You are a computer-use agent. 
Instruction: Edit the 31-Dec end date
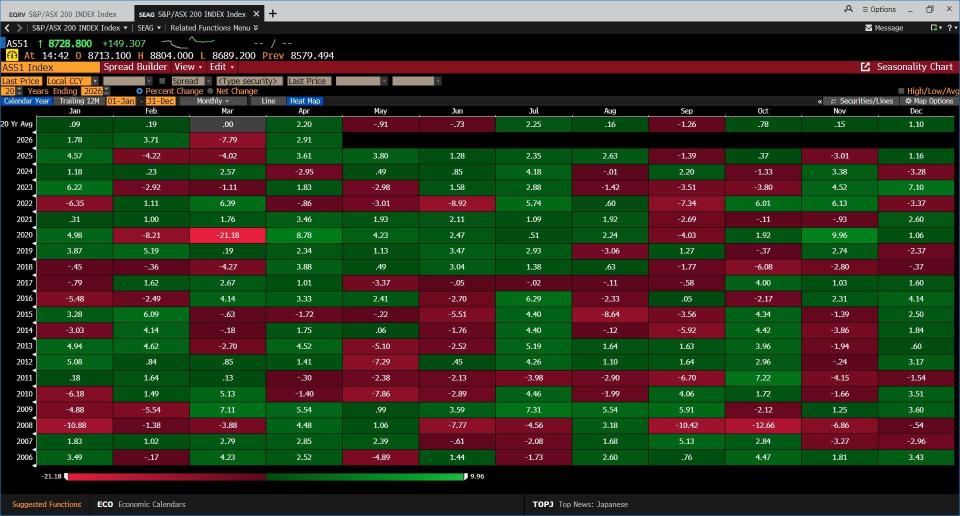coord(160,101)
